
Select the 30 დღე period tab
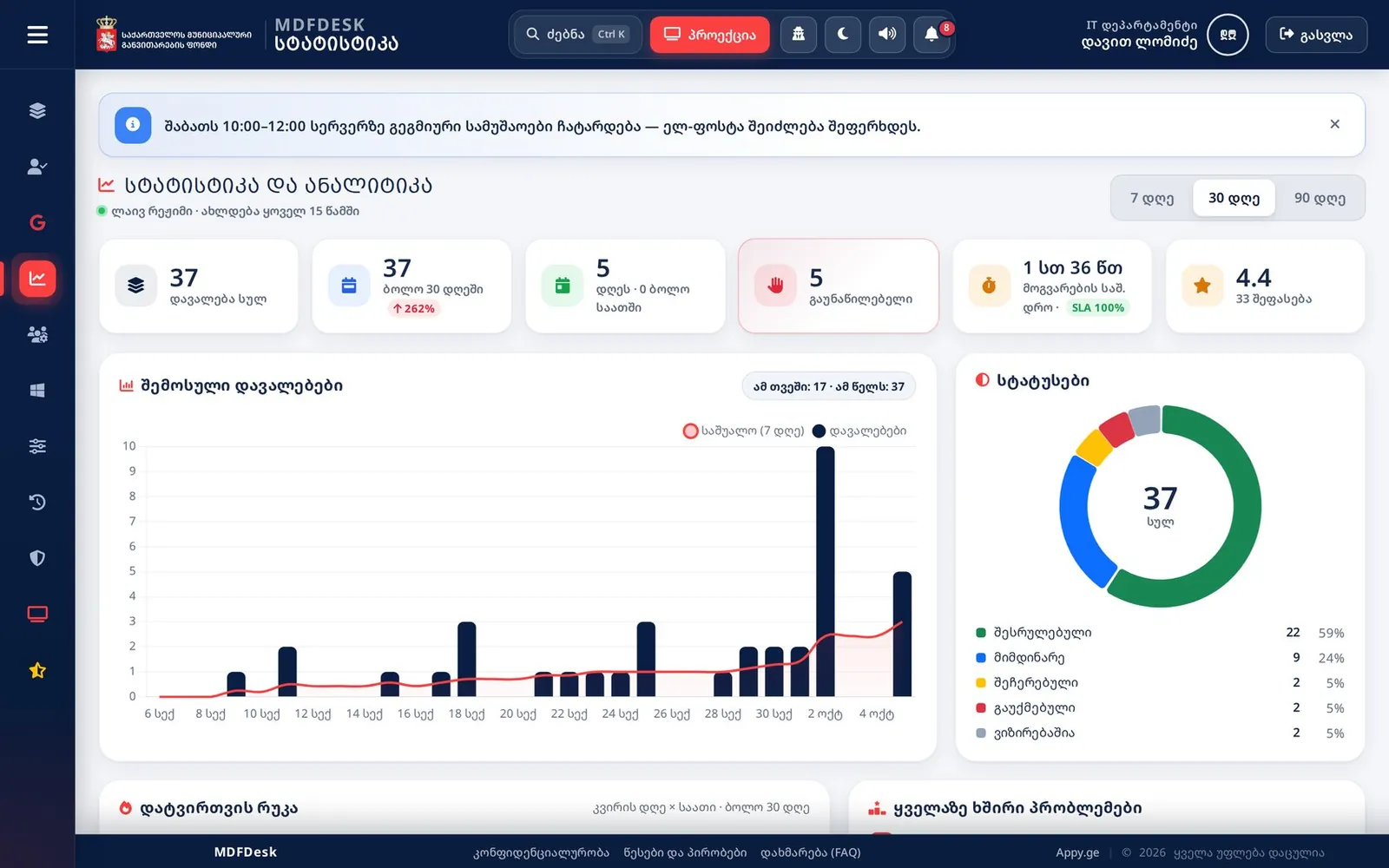(x=1234, y=198)
